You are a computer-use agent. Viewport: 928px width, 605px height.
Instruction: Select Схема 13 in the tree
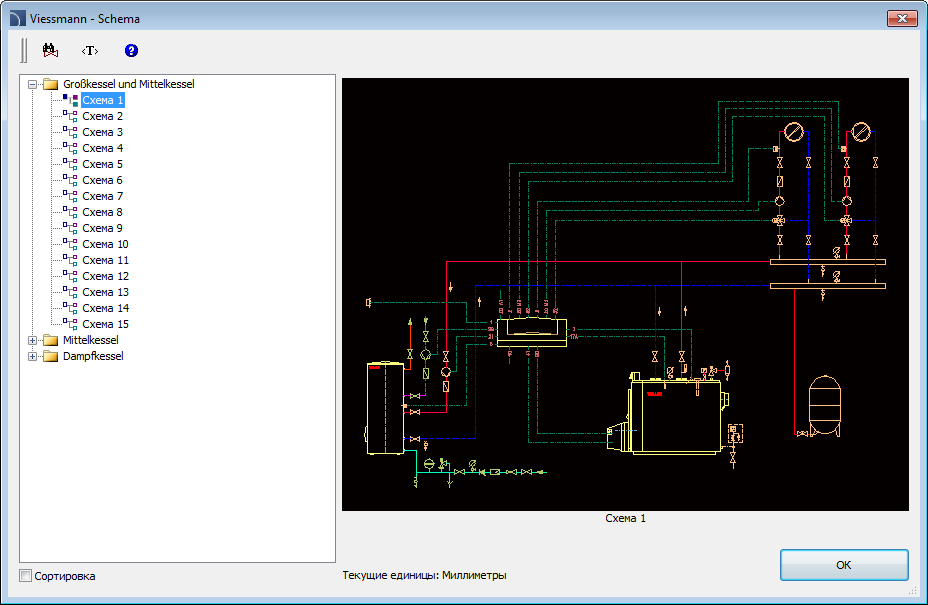point(105,292)
